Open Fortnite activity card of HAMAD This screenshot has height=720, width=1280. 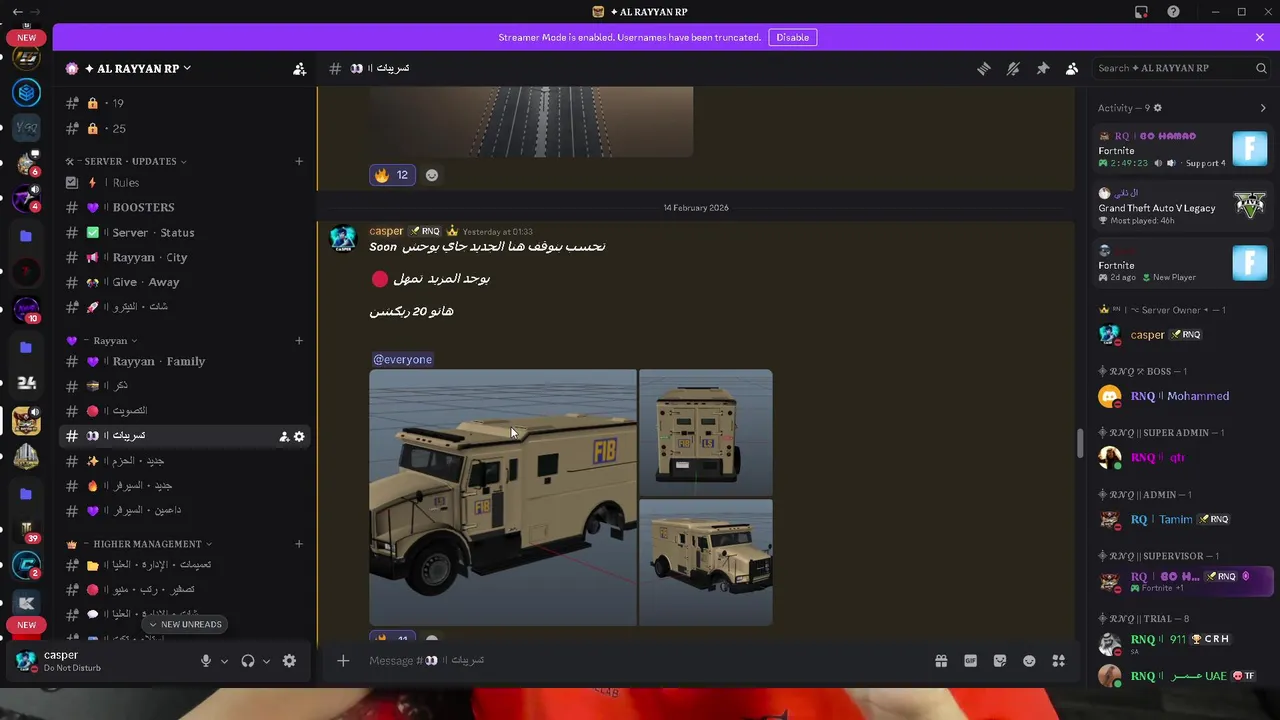click(1181, 149)
